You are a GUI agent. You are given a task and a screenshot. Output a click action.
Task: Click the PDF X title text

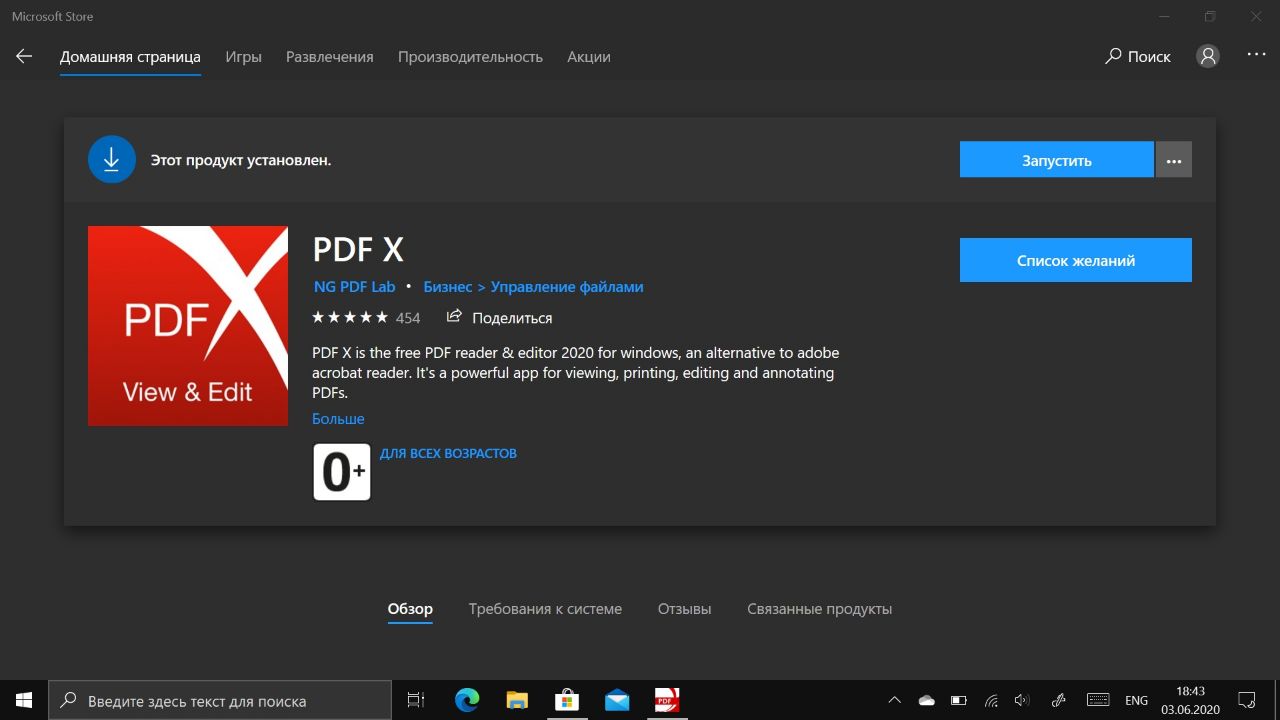coord(358,249)
